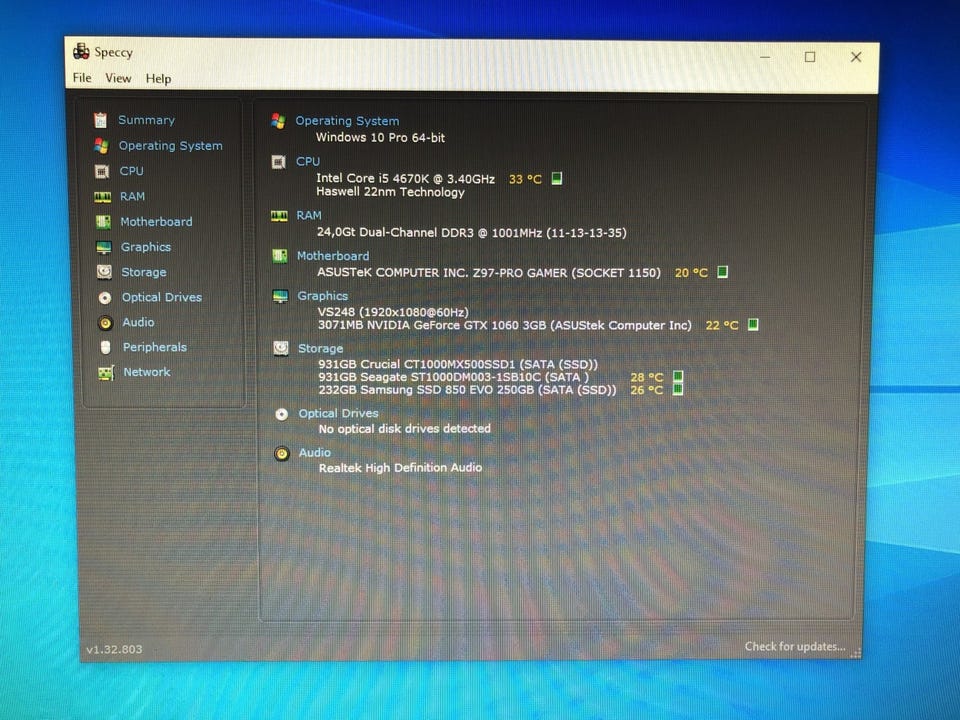Screen dimensions: 960x720
Task: Click the Samsung SSD temperature indicator at 26 °C
Action: point(678,389)
